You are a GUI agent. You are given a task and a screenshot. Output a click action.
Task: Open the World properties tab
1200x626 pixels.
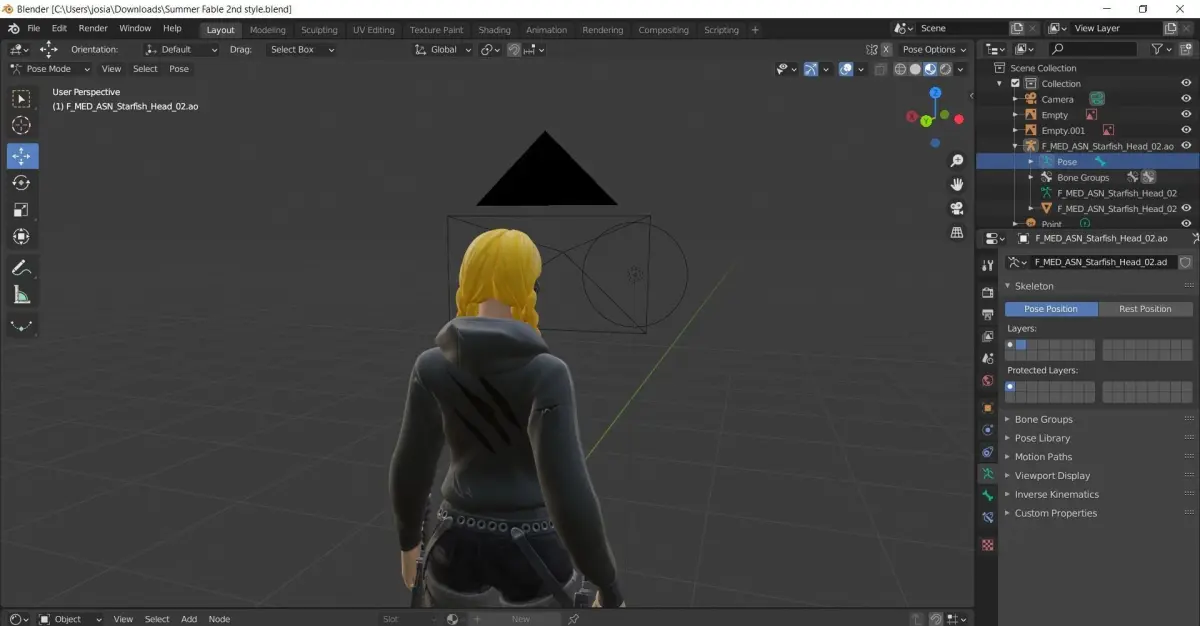click(988, 381)
